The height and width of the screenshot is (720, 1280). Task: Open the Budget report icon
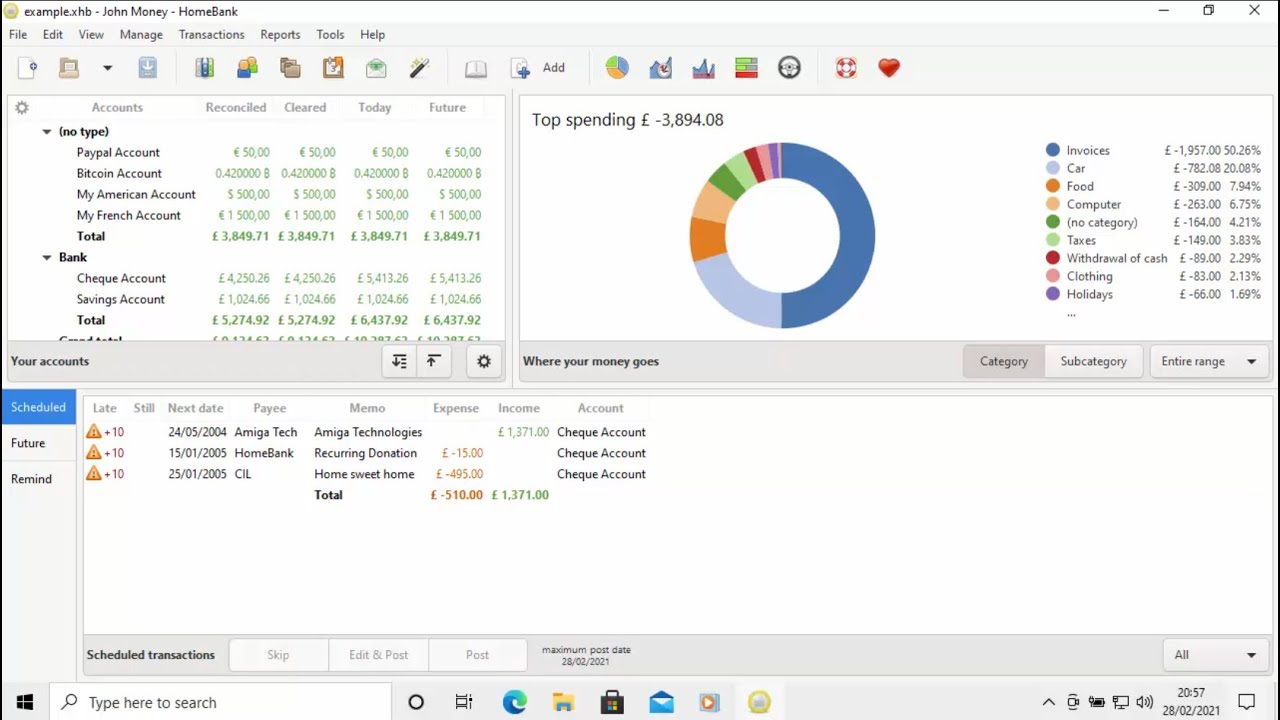coord(746,68)
